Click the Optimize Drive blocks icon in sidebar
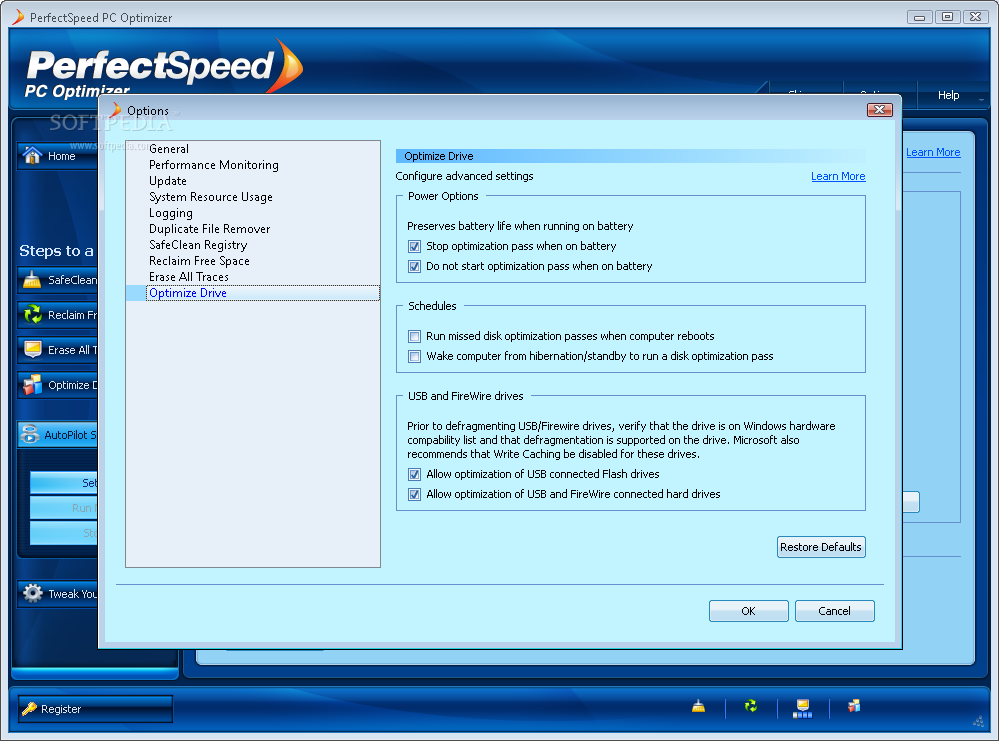Image resolution: width=999 pixels, height=741 pixels. tap(32, 384)
